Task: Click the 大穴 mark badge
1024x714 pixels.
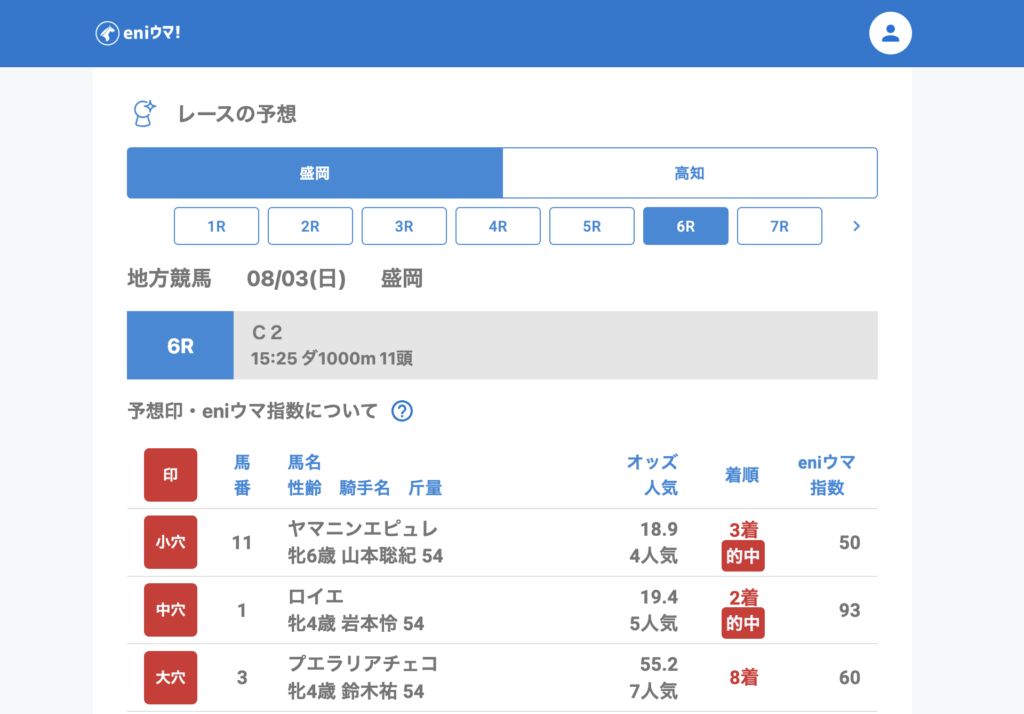Action: click(x=171, y=677)
